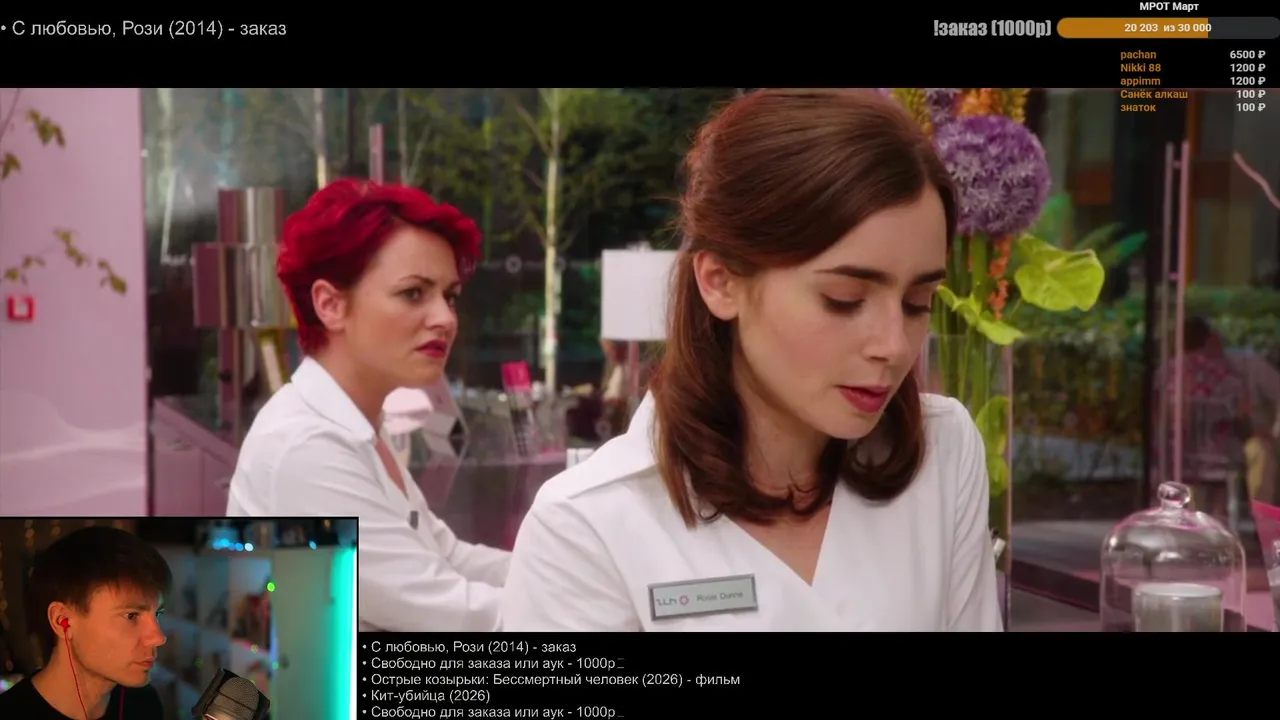
Task: Click queue item 'С любовью, Рози (2014) - заказ' in list
Action: pyautogui.click(x=473, y=647)
